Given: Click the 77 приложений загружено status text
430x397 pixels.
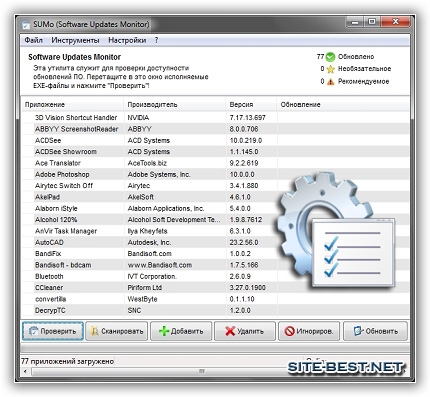Looking at the screenshot, I should 67,361.
